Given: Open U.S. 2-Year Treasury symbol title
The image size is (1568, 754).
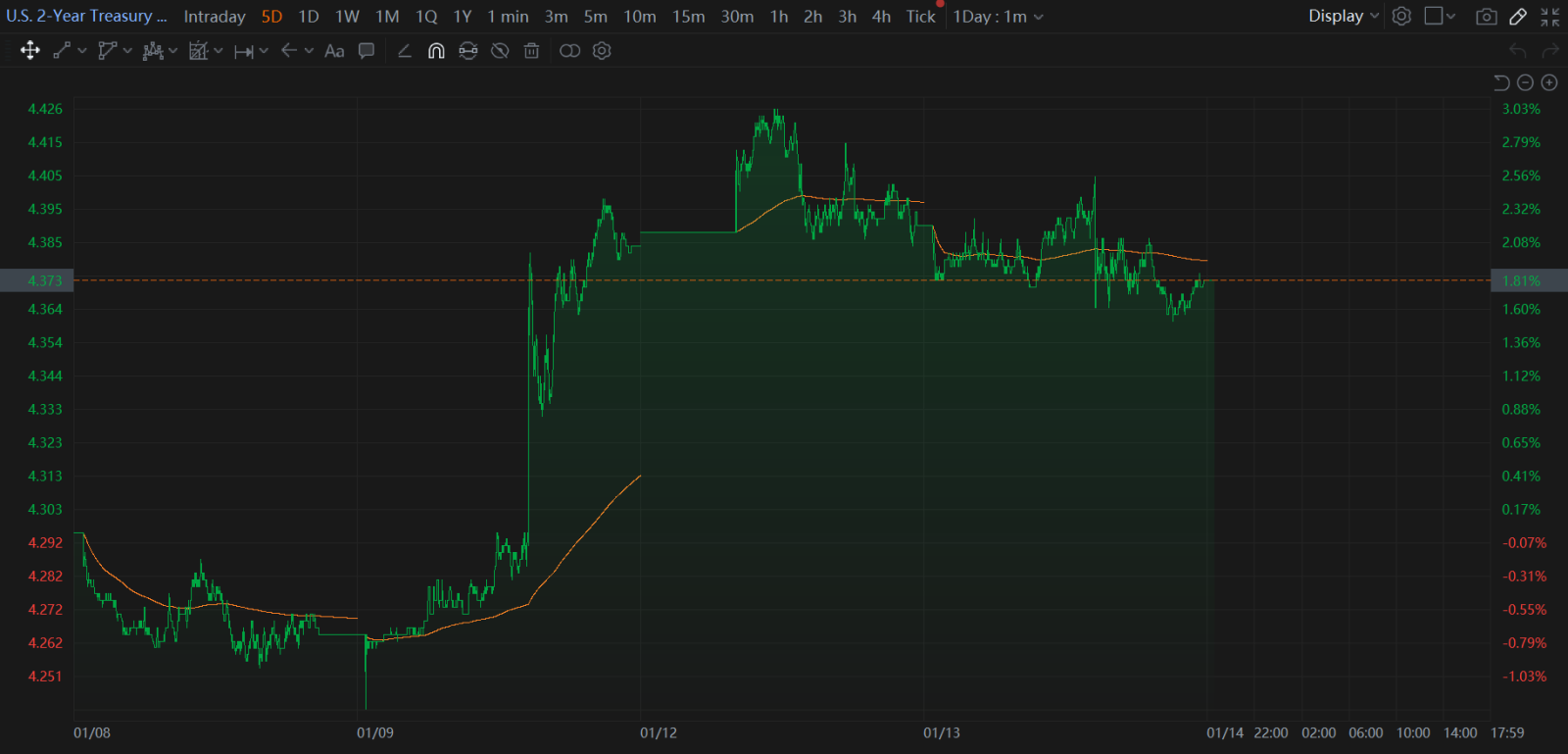Looking at the screenshot, I should click(x=86, y=16).
